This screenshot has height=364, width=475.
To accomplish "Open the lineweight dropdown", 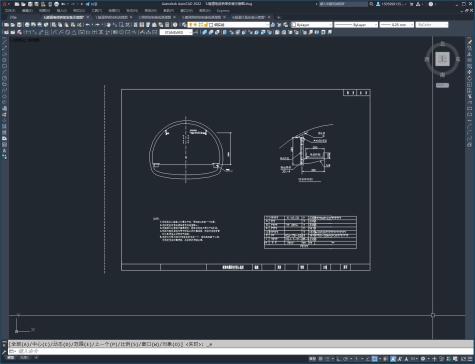I will point(411,25).
